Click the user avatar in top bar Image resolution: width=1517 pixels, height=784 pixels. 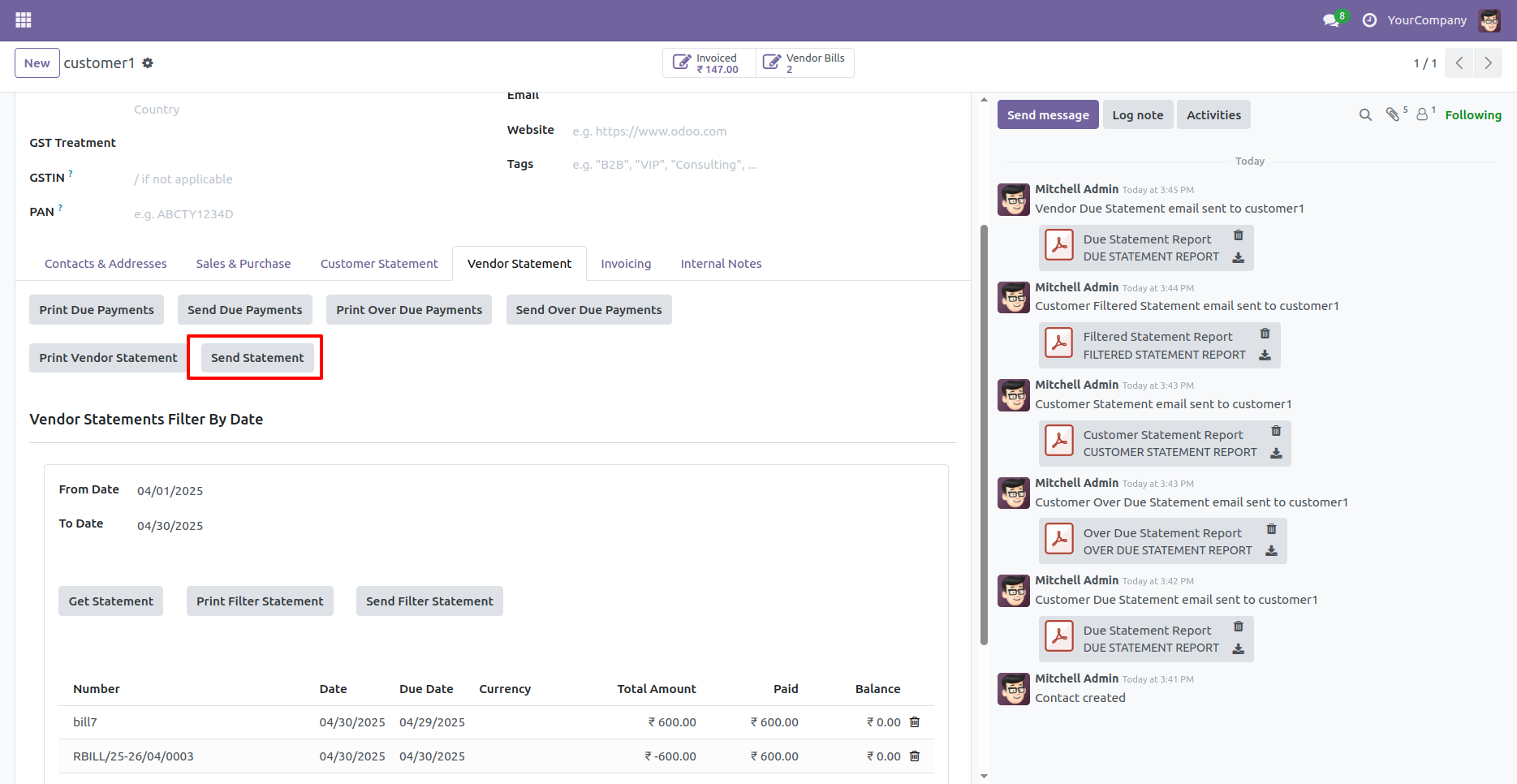click(x=1489, y=19)
